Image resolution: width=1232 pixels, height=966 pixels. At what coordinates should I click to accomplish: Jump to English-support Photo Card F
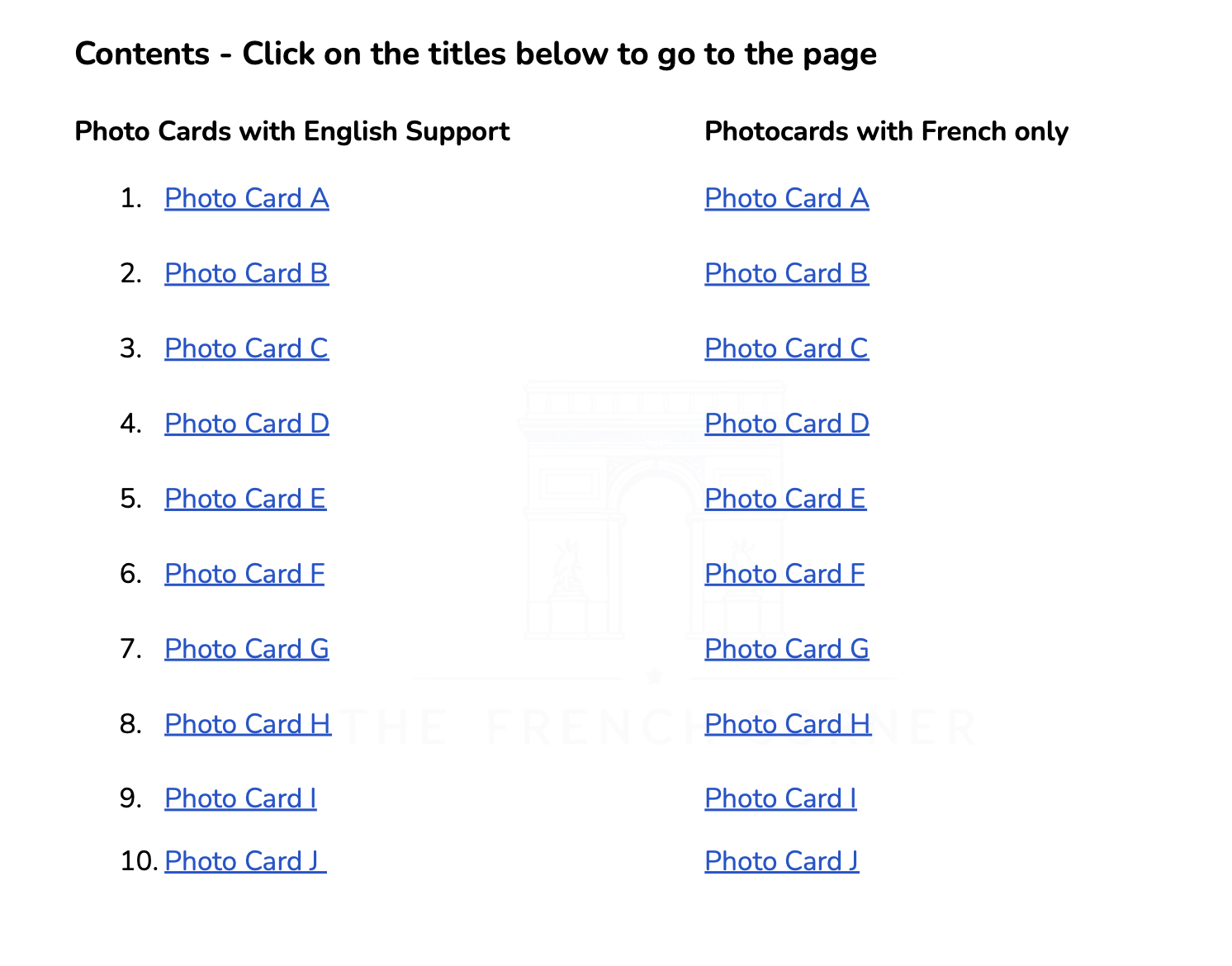244,575
